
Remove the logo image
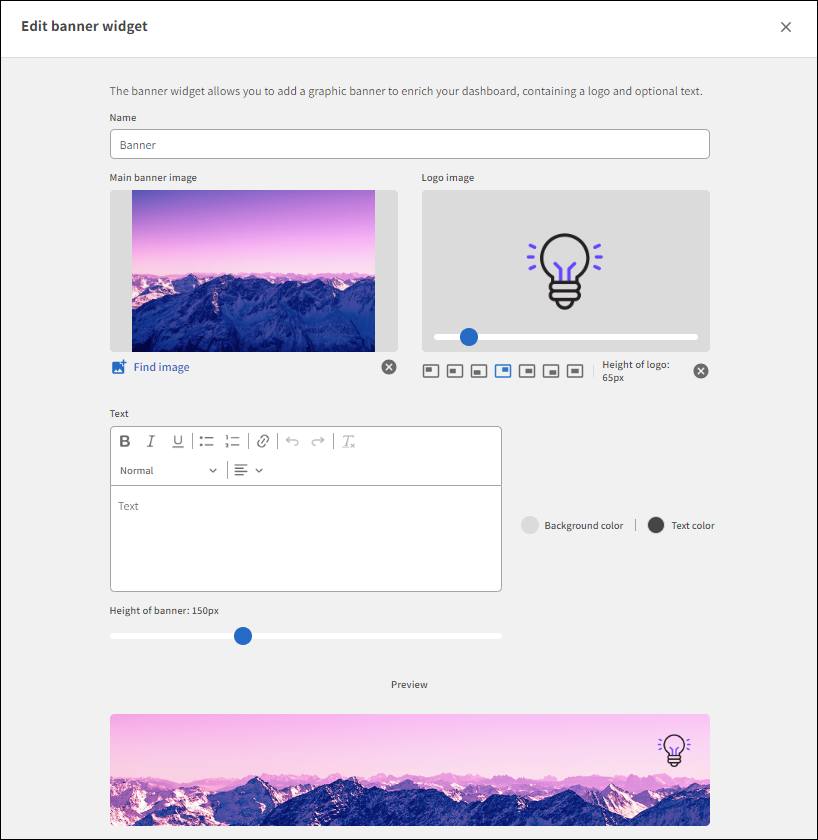coord(701,371)
